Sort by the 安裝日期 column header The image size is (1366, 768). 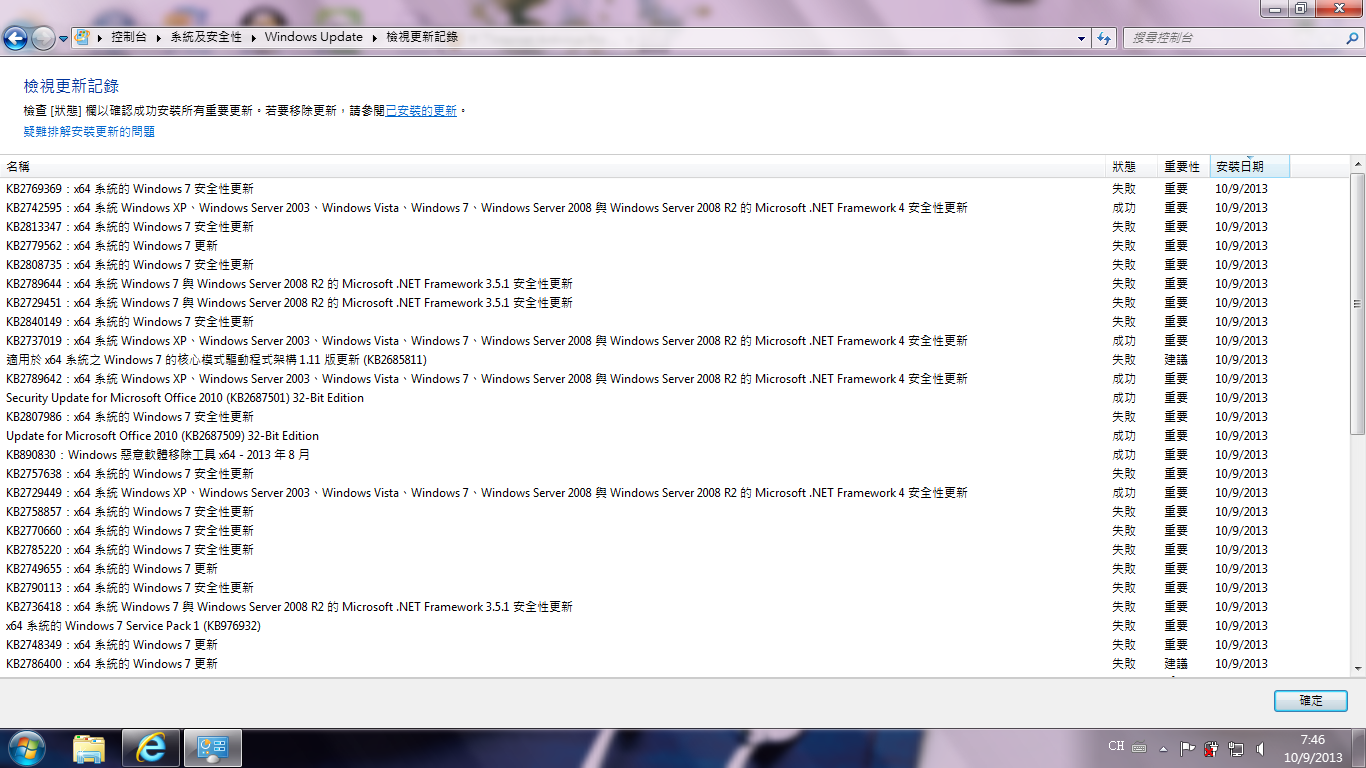1250,166
